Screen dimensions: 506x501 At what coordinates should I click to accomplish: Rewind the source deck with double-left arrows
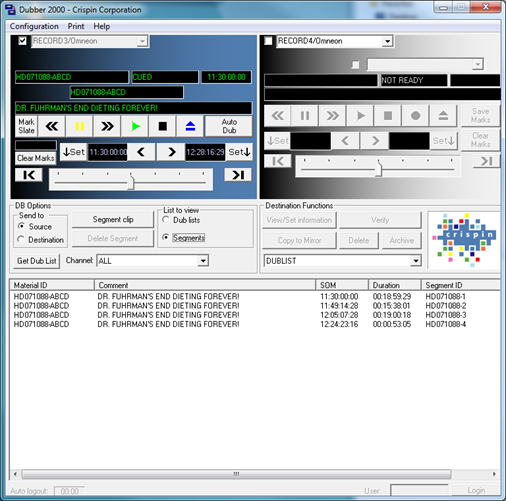click(52, 126)
